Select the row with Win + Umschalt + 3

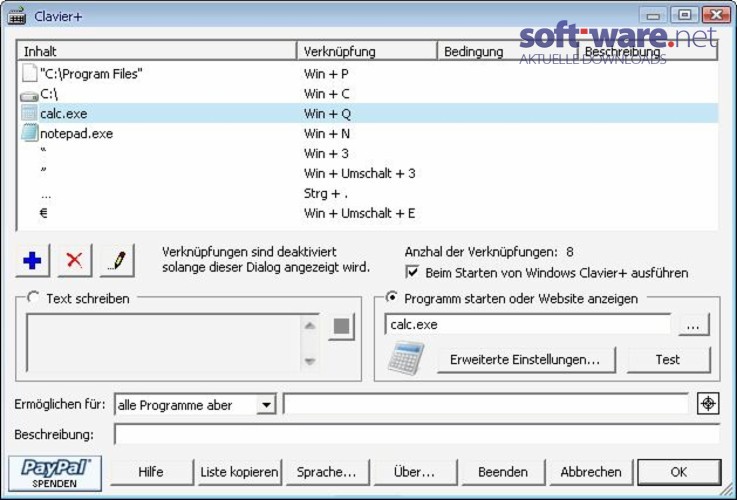368,173
